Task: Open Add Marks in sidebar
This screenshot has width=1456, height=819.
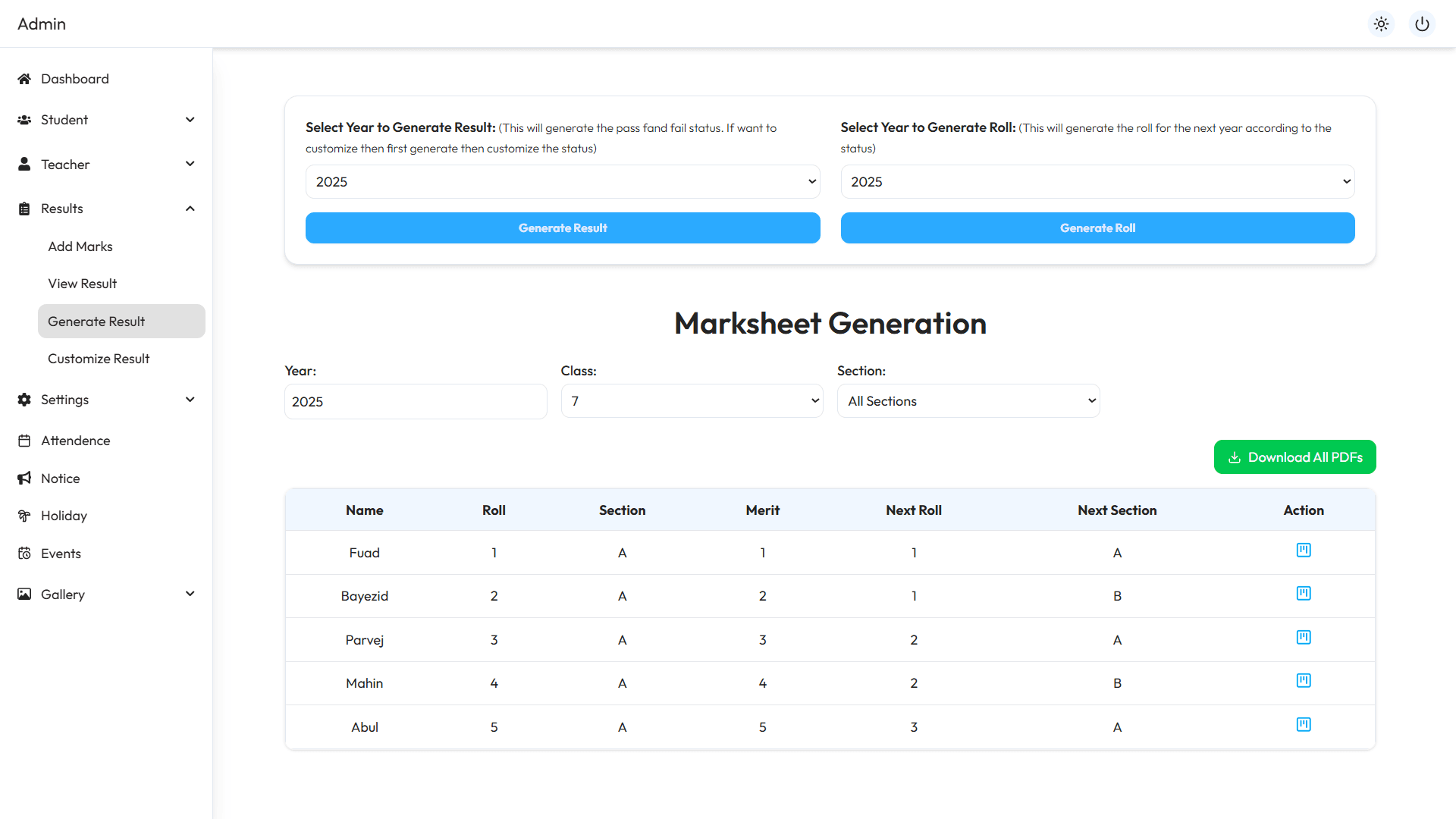Action: pos(80,246)
